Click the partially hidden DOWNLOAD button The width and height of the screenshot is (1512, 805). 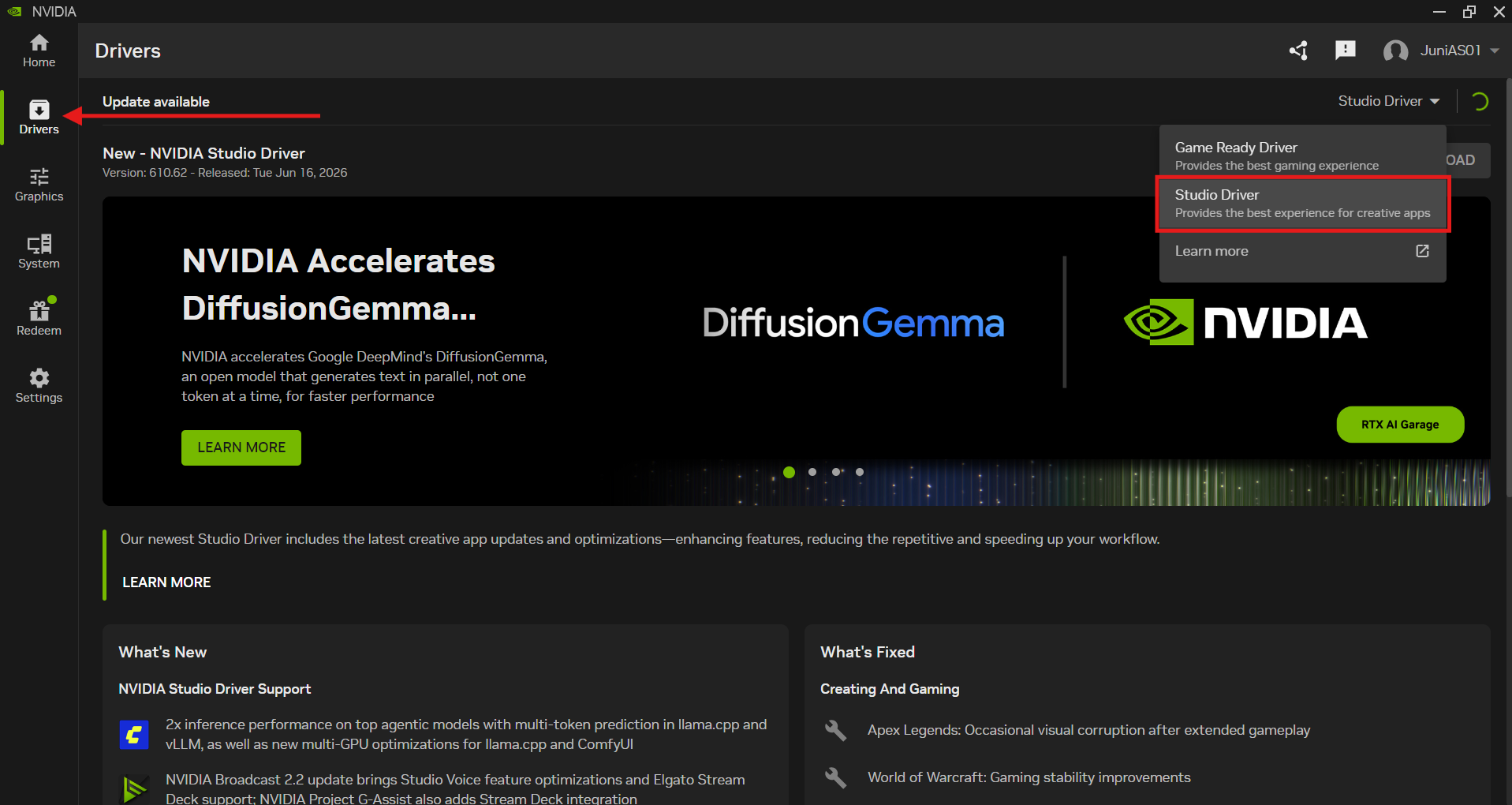1468,160
